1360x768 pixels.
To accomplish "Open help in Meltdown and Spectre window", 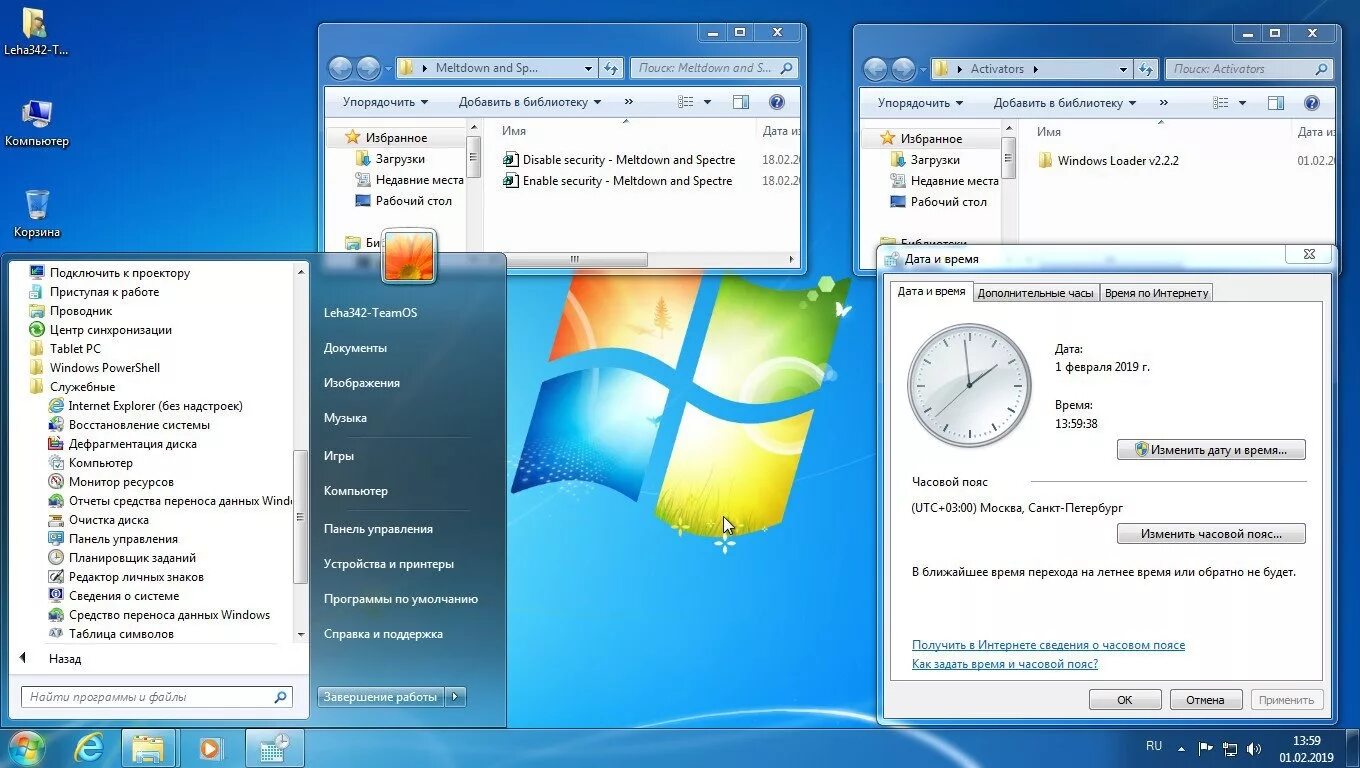I will tap(777, 102).
